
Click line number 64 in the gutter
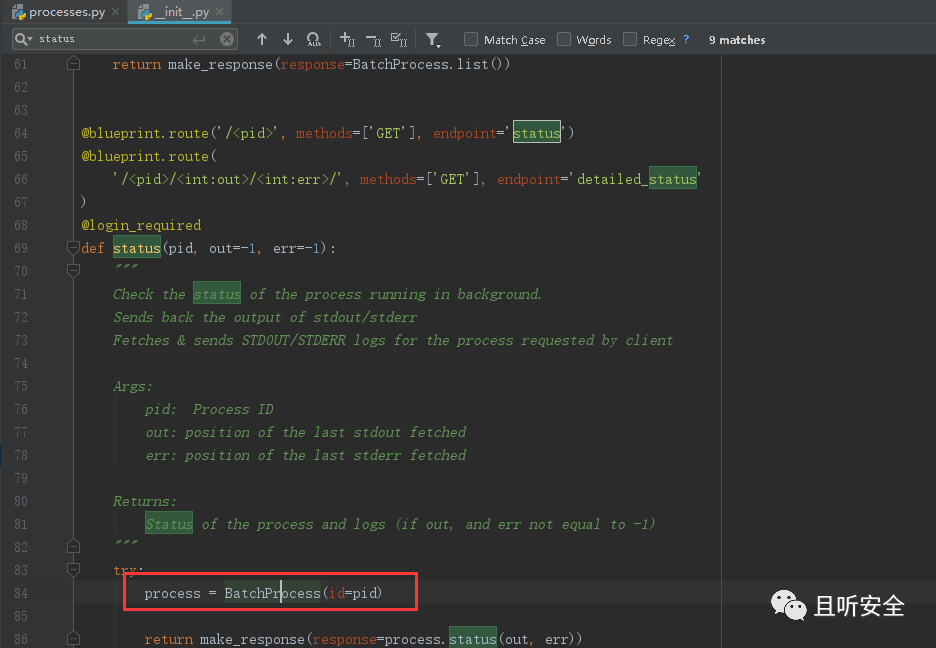pyautogui.click(x=21, y=133)
